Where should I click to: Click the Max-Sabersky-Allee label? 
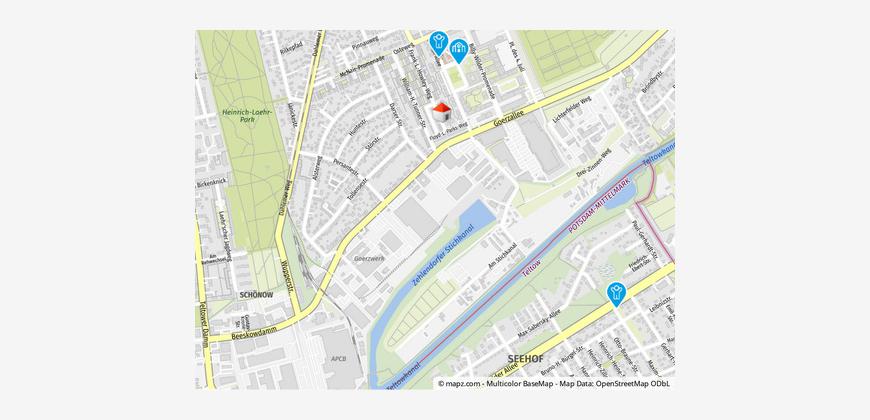pos(539,324)
